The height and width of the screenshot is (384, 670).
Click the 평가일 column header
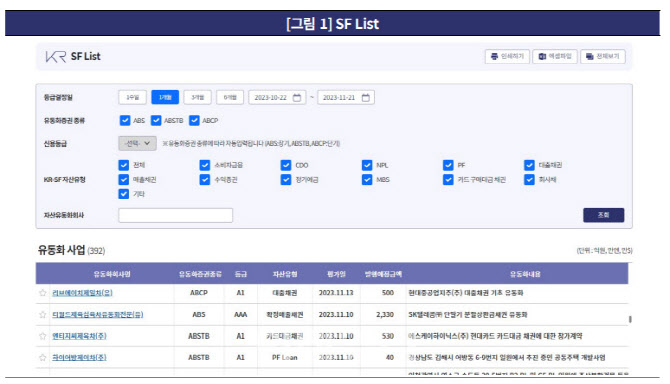coord(336,274)
